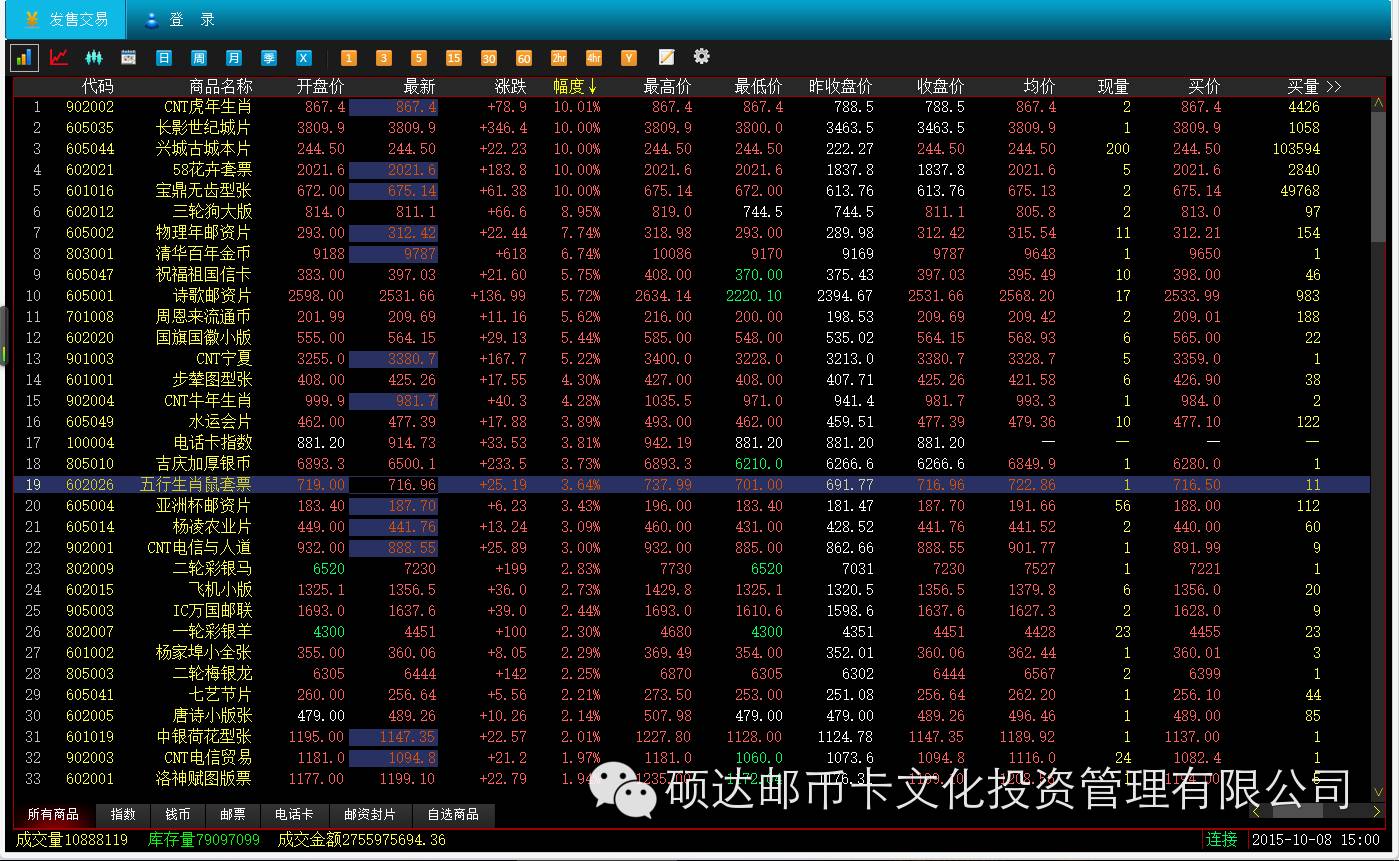The height and width of the screenshot is (861, 1399).
Task: Switch to the 所有商品 bottom tab
Action: (x=53, y=814)
